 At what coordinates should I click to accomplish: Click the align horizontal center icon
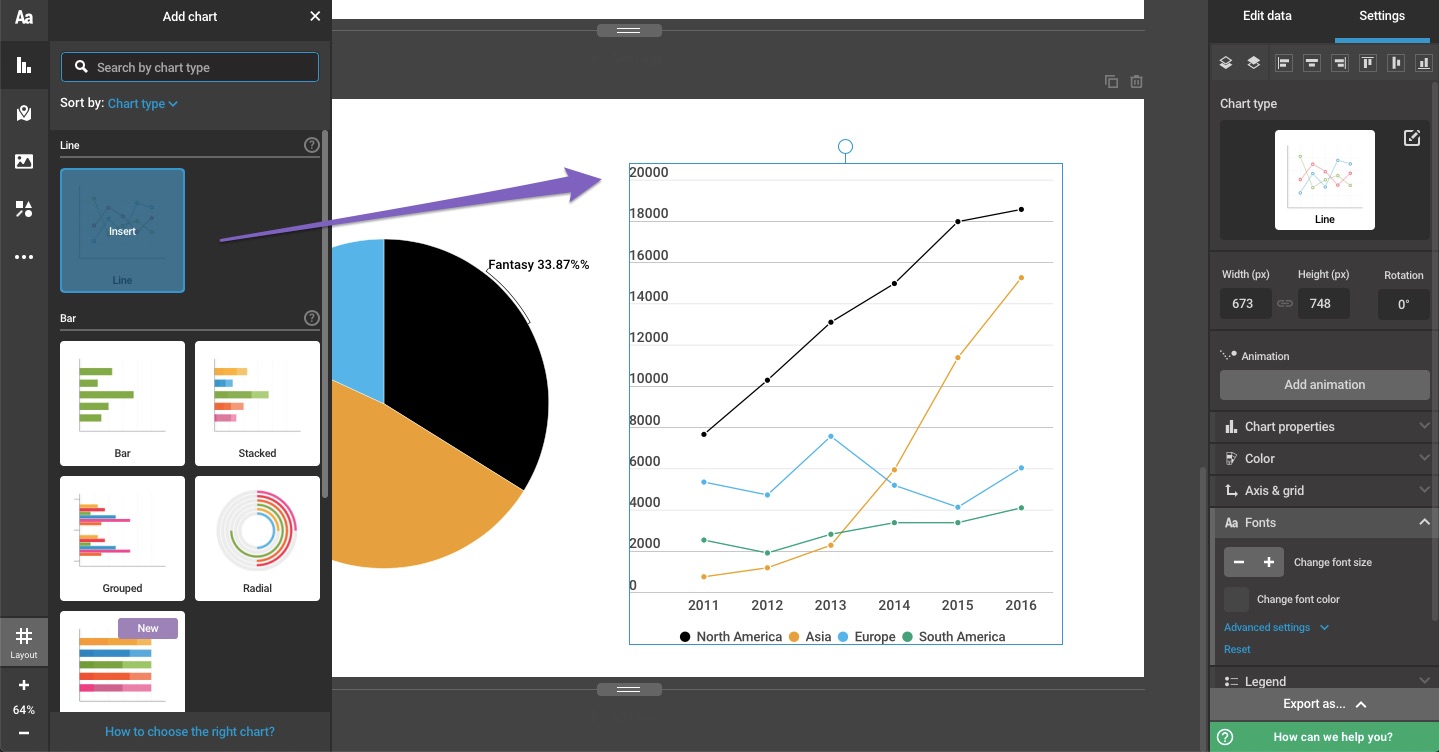tap(1312, 63)
